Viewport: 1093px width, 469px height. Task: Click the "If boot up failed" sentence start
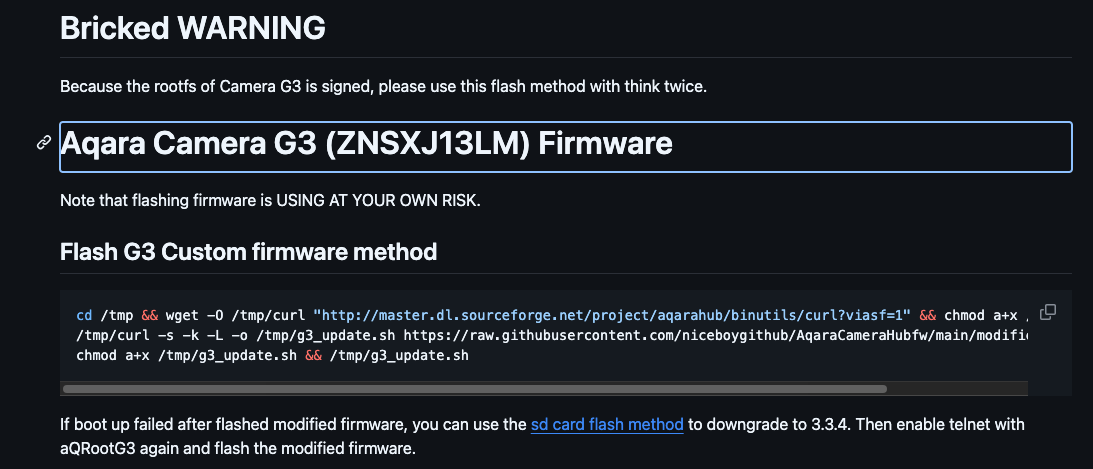click(120, 425)
